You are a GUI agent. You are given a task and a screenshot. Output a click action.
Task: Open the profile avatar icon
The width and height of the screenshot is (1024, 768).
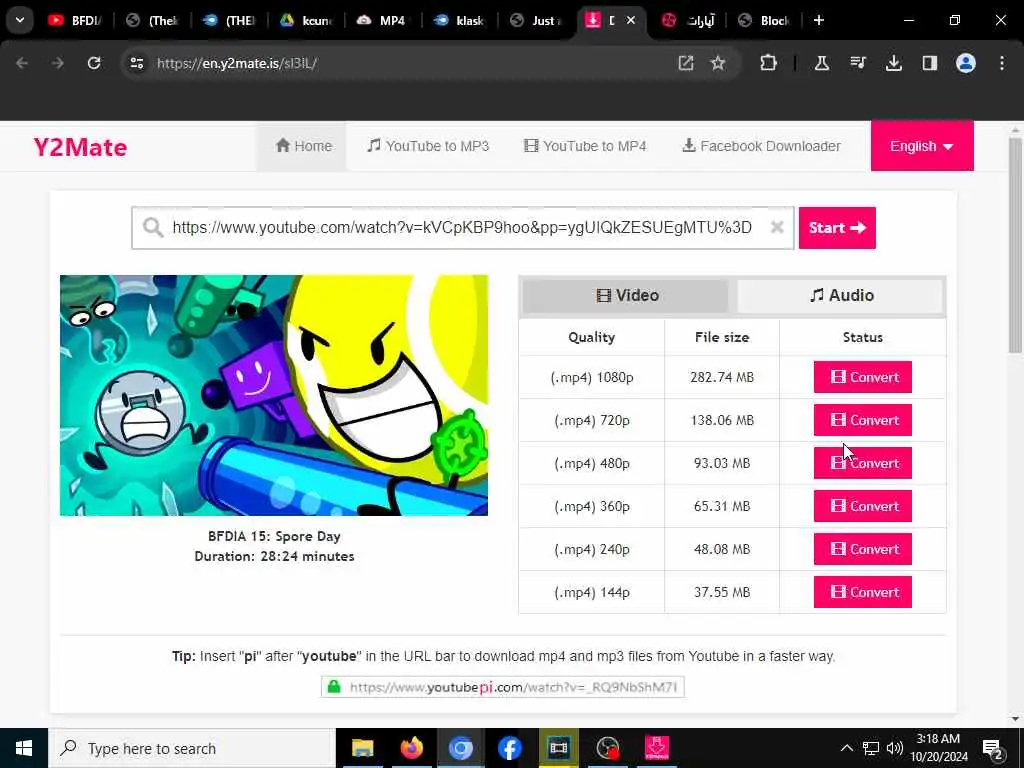click(965, 63)
